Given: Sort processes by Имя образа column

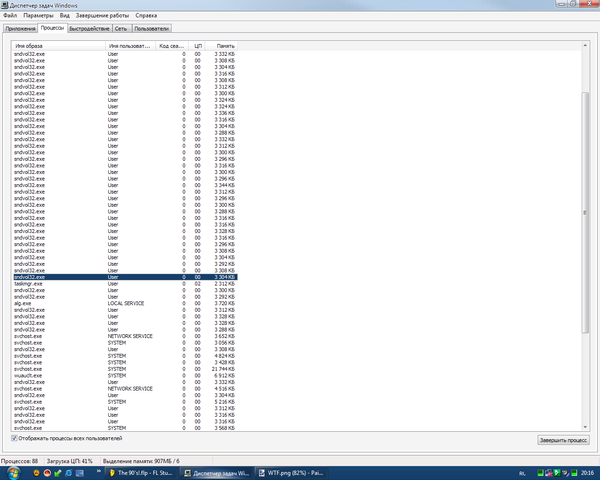Looking at the screenshot, I should click(x=58, y=46).
